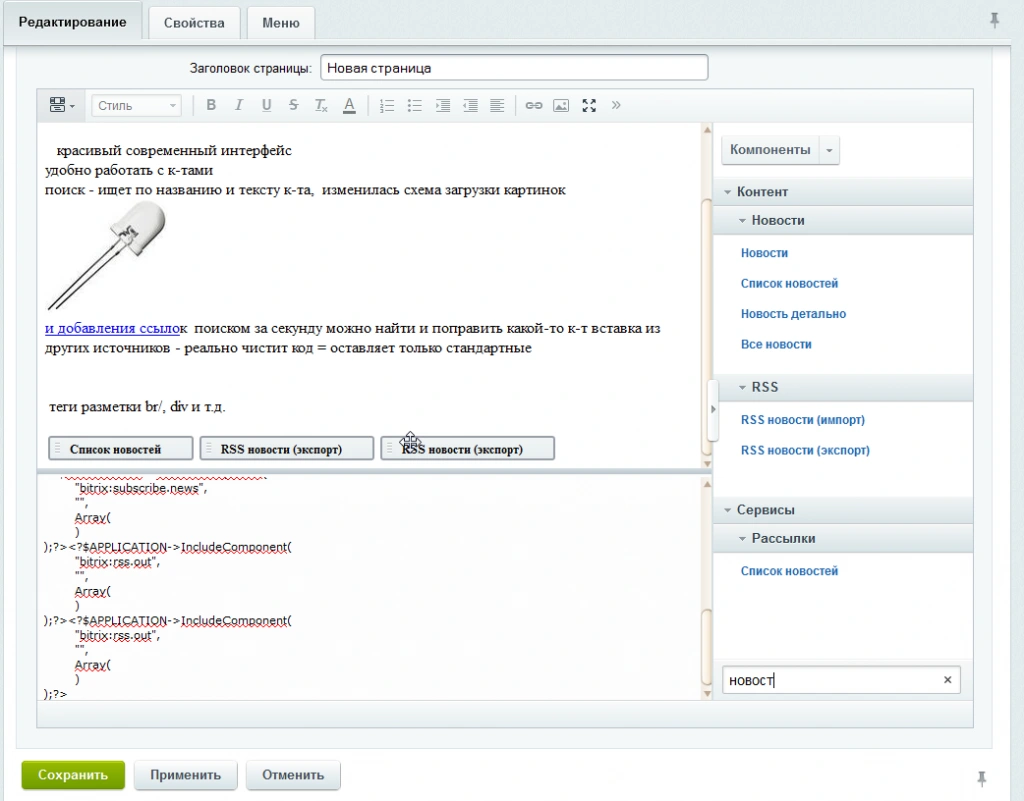Click the insert link icon
The width and height of the screenshot is (1024, 801).
[x=534, y=105]
